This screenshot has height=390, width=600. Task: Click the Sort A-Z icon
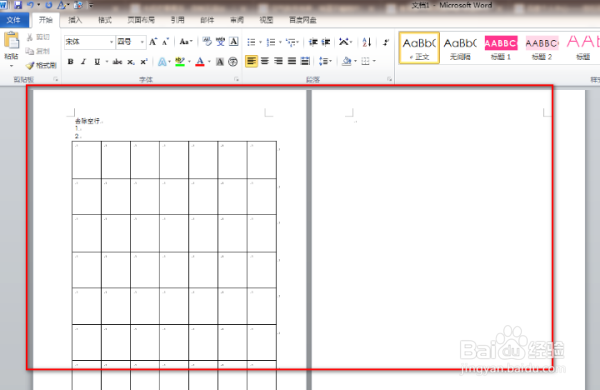click(x=367, y=42)
